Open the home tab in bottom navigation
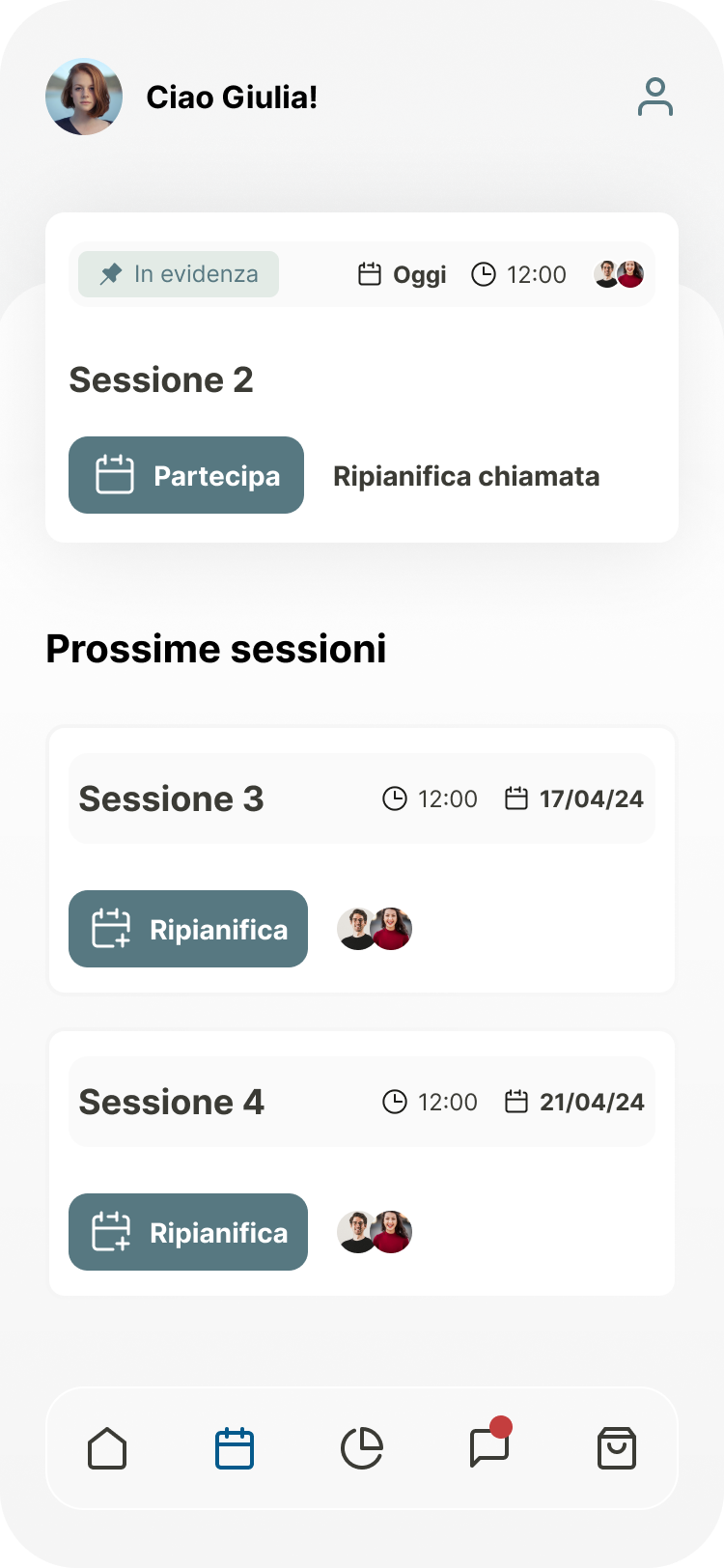The height and width of the screenshot is (1568, 724). (106, 1448)
